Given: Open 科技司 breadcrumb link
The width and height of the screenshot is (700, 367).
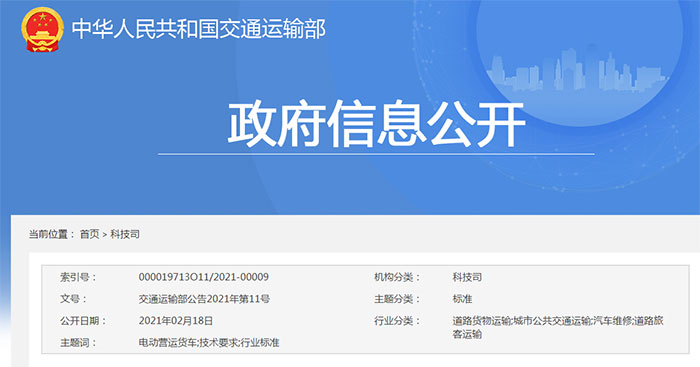Looking at the screenshot, I should click(x=125, y=234).
